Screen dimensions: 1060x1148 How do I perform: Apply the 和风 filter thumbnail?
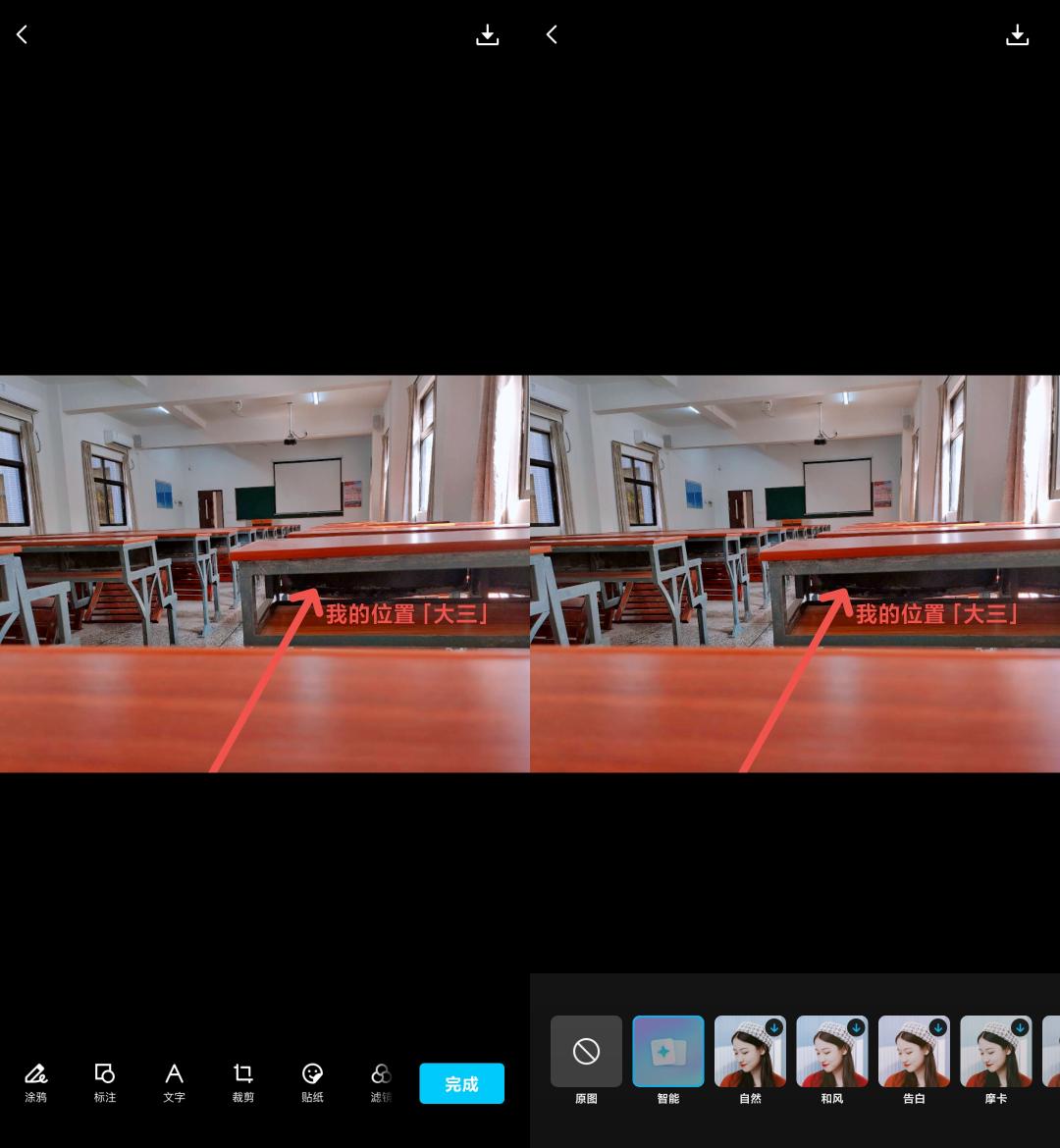click(x=832, y=1052)
